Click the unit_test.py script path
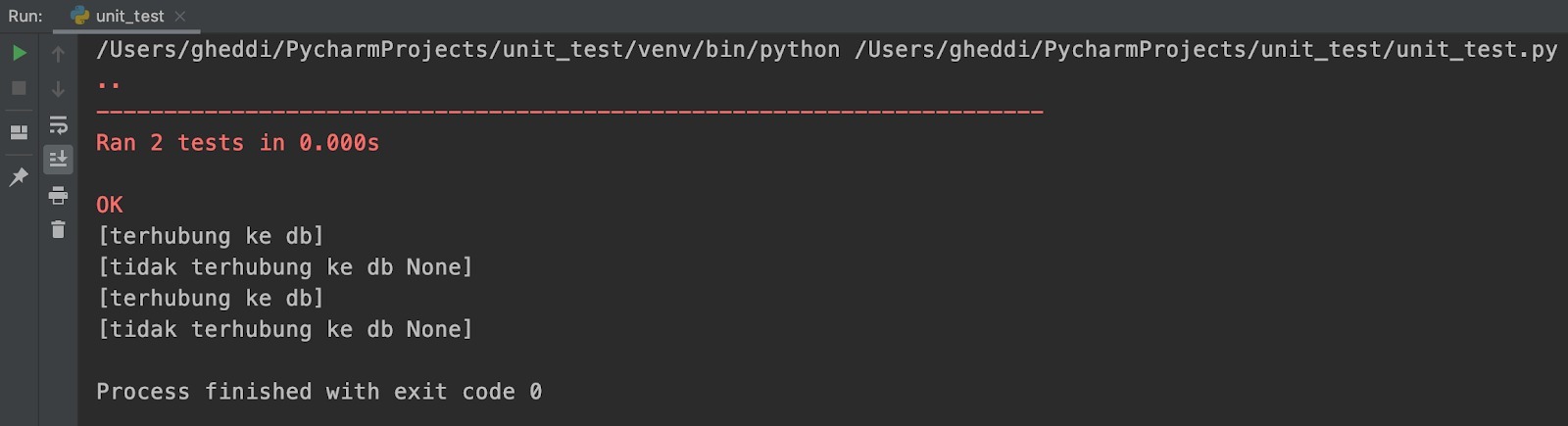The width and height of the screenshot is (1568, 426). tap(1205, 50)
